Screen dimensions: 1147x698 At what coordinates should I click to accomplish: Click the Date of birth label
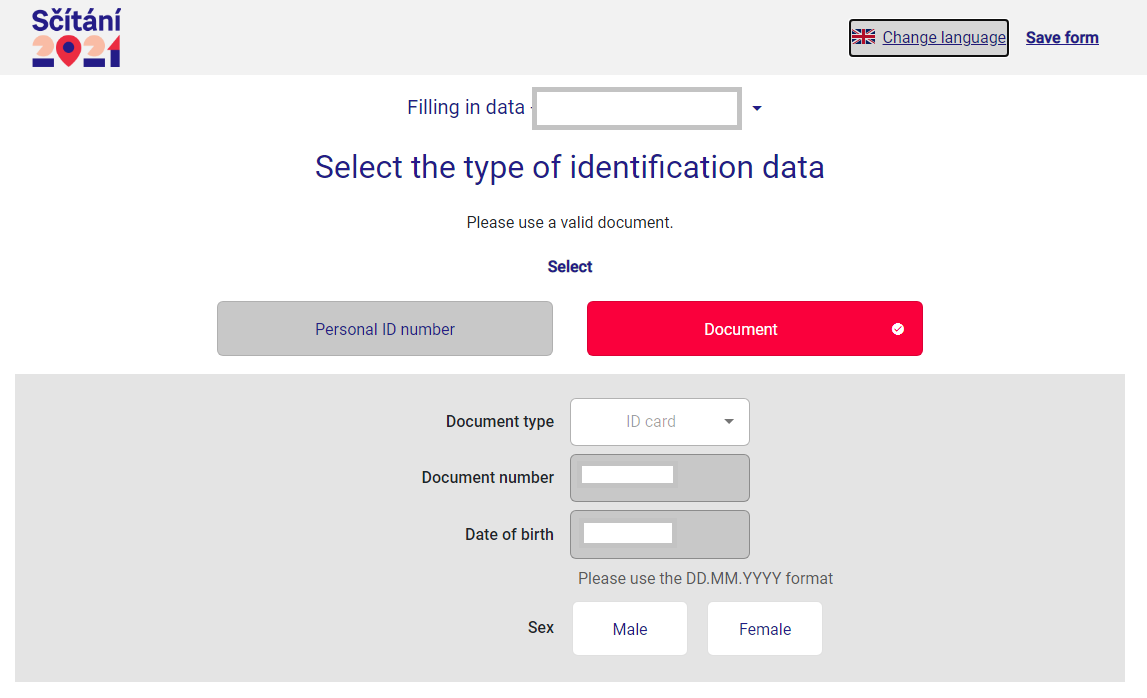coord(509,535)
